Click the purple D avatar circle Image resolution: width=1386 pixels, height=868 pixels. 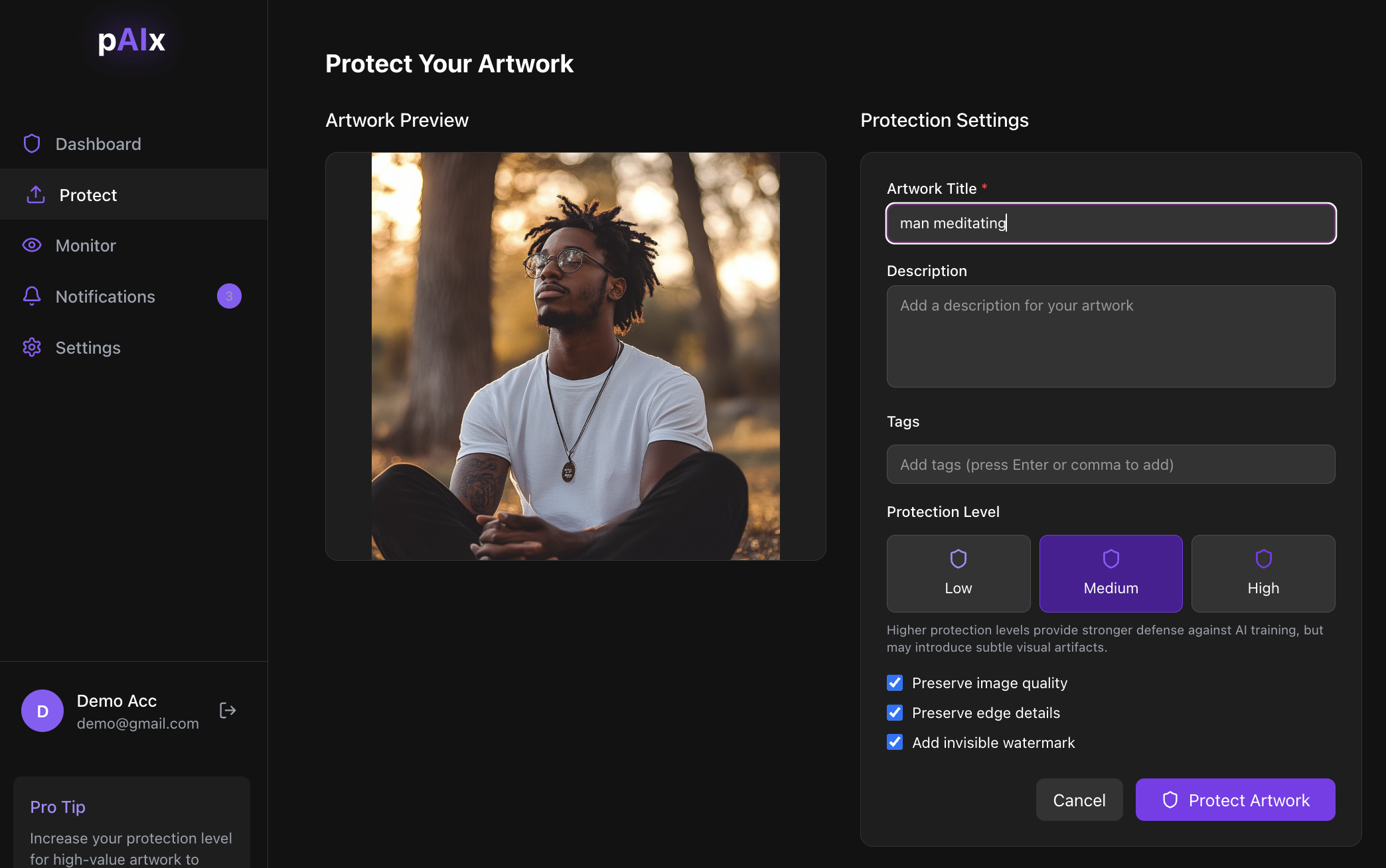coord(42,711)
